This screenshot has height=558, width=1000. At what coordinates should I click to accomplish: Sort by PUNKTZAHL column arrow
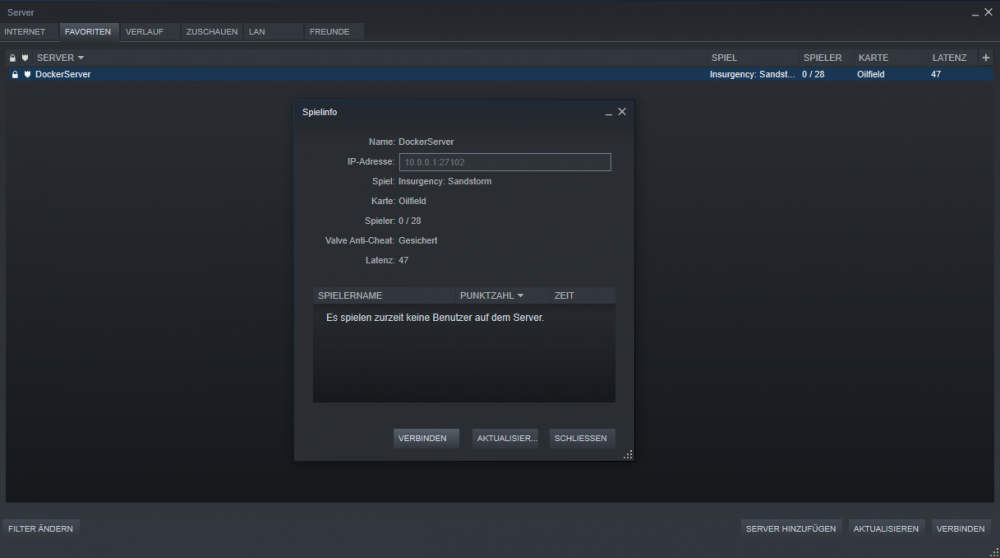pos(520,296)
